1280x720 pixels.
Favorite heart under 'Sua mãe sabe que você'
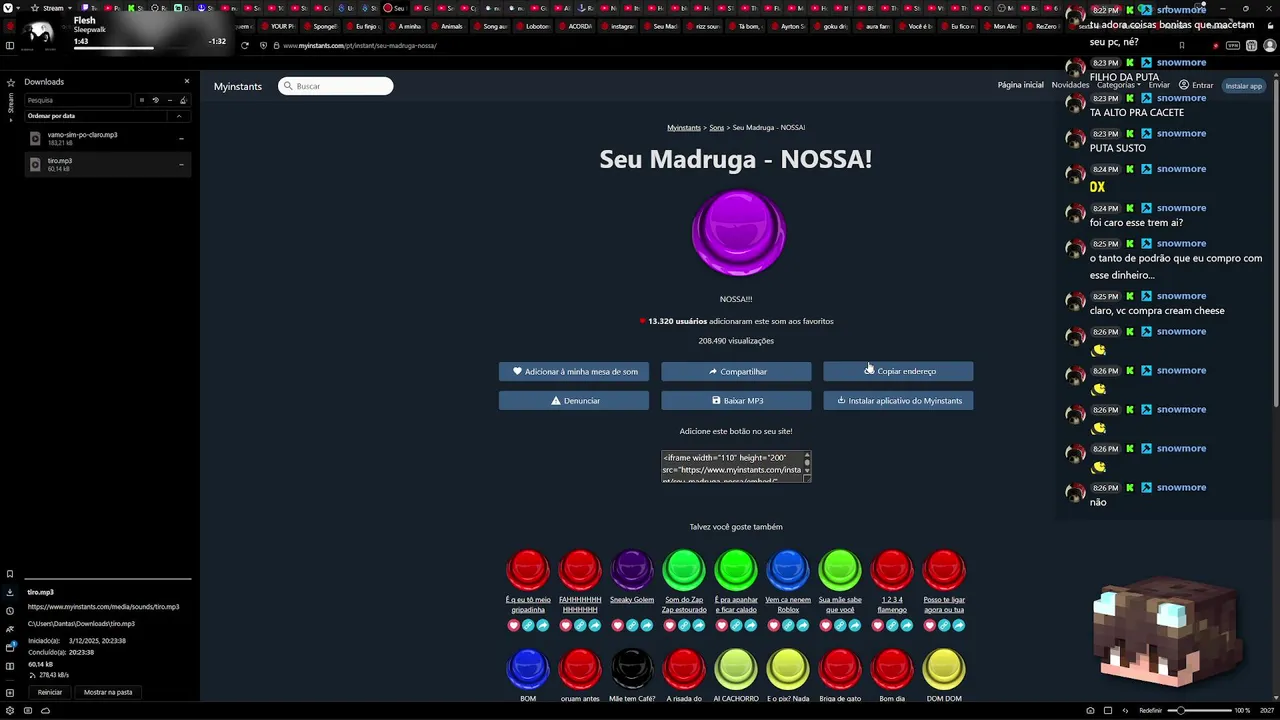[826, 626]
